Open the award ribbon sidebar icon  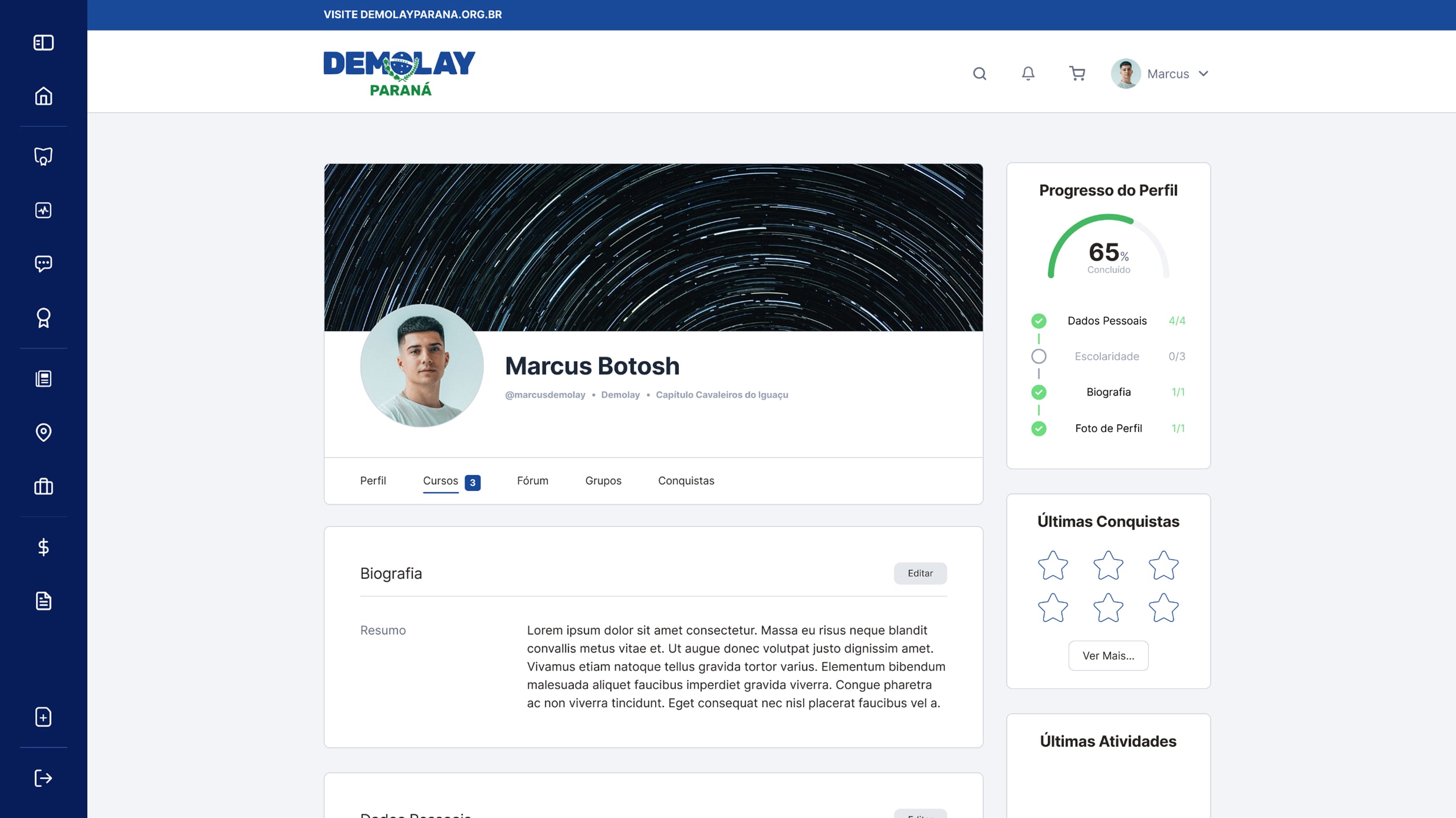(43, 318)
